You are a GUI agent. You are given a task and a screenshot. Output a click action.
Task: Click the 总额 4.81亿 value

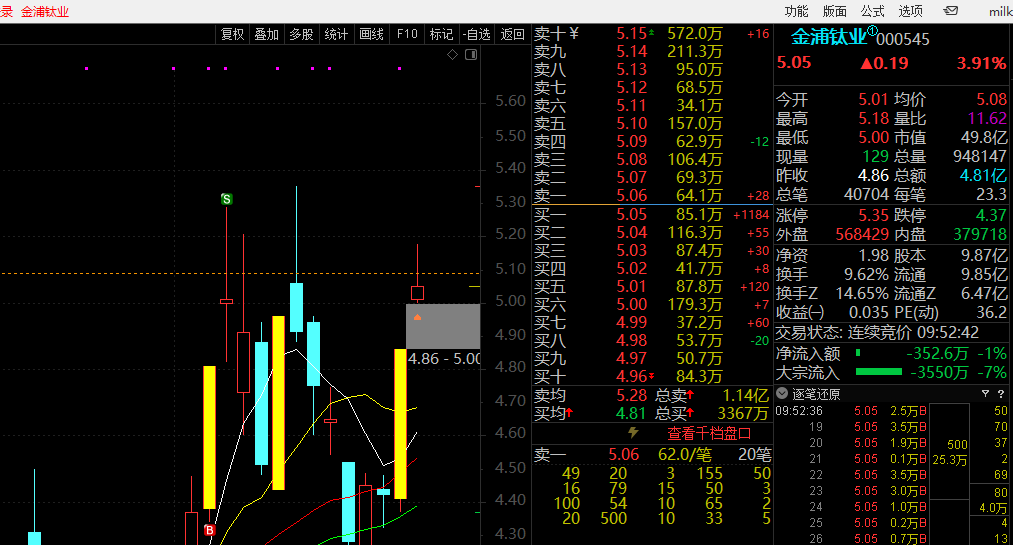point(983,176)
